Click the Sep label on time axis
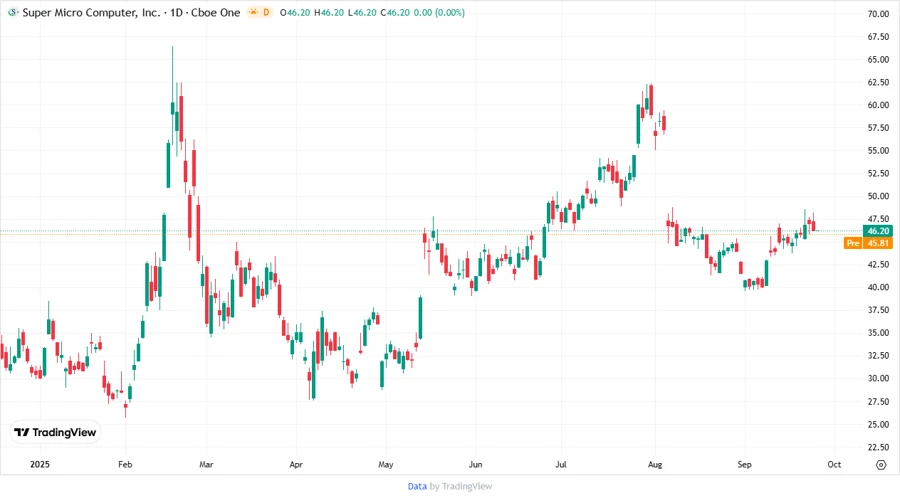 [744, 465]
